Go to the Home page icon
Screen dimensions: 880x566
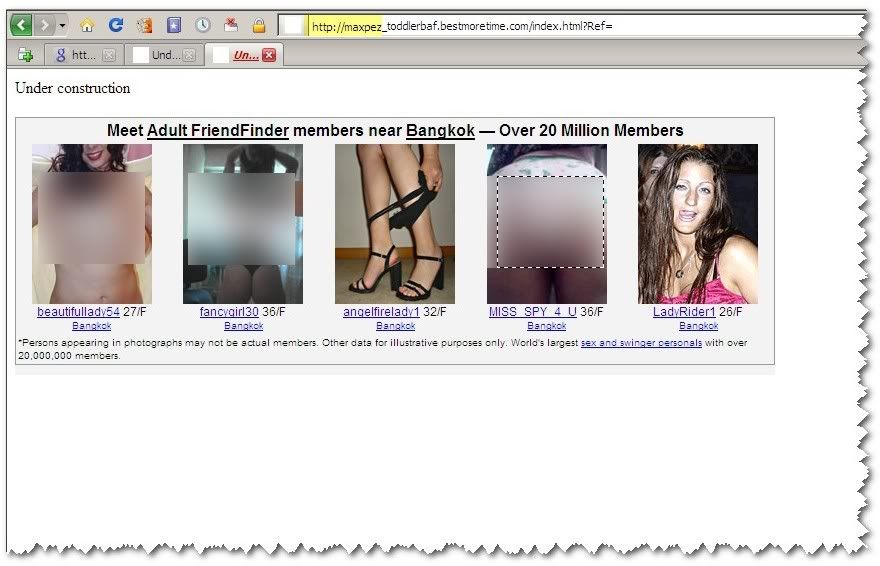click(x=87, y=25)
